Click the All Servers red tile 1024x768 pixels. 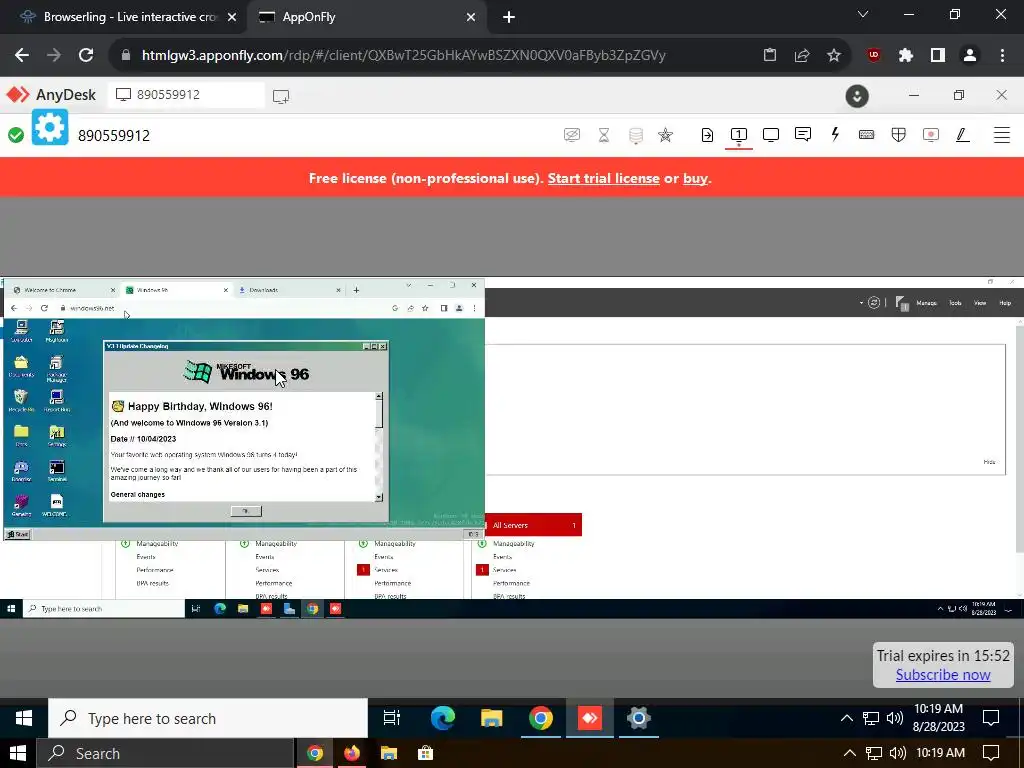(x=534, y=525)
